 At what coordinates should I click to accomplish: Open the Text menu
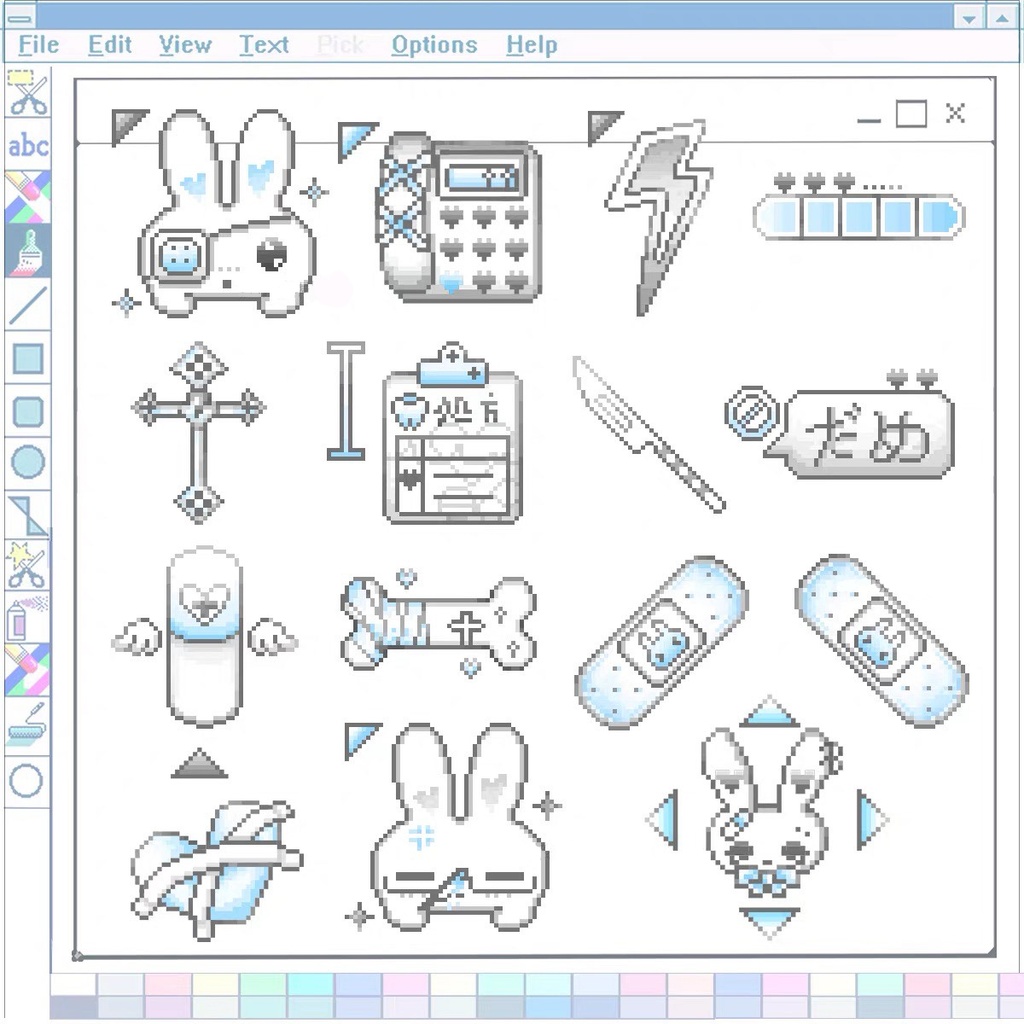click(263, 45)
